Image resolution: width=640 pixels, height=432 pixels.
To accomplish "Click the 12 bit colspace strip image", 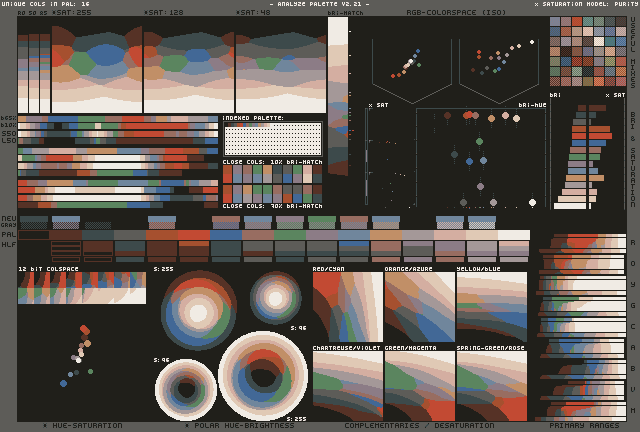I will click(82, 288).
